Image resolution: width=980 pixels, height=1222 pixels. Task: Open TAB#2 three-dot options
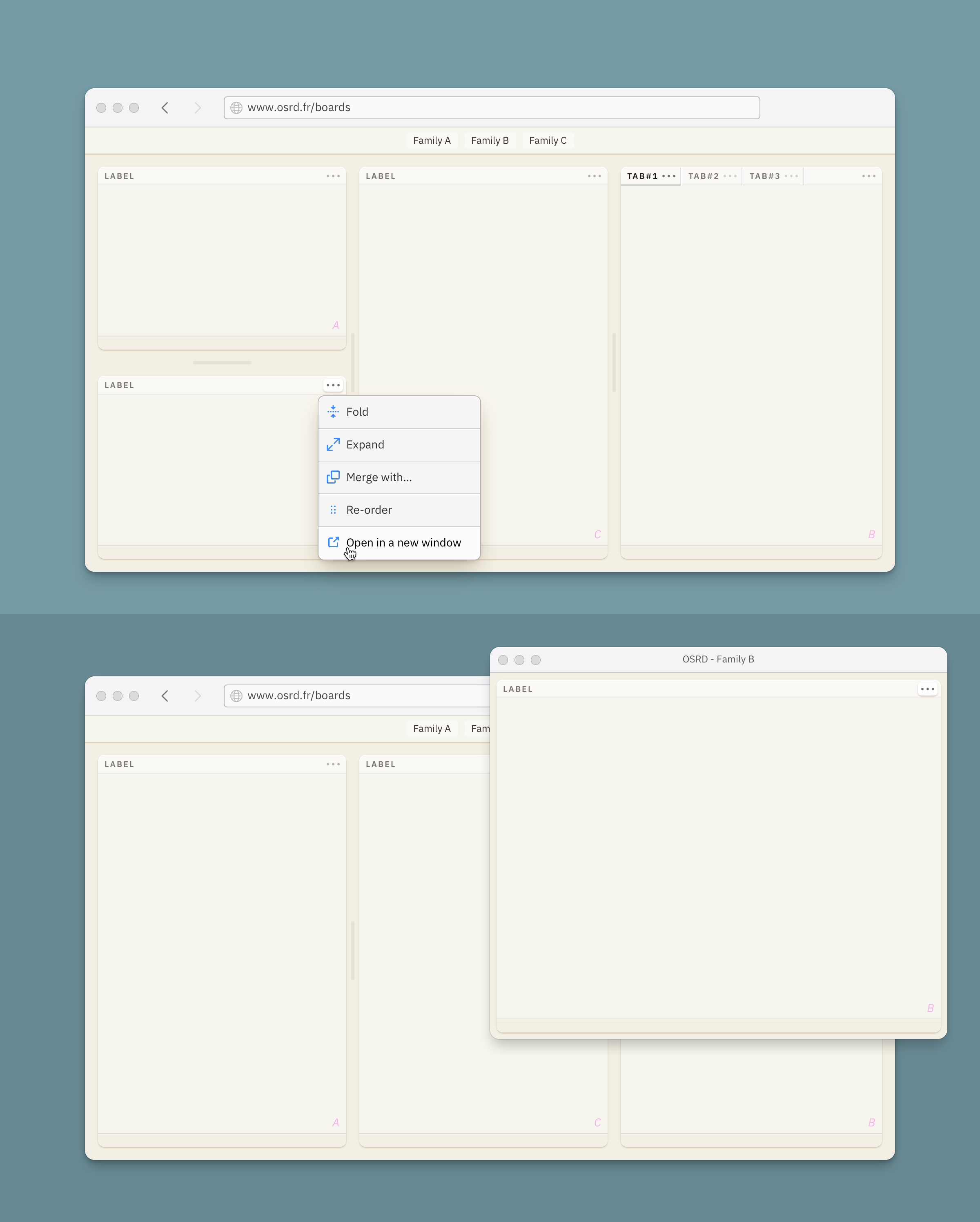tap(730, 176)
